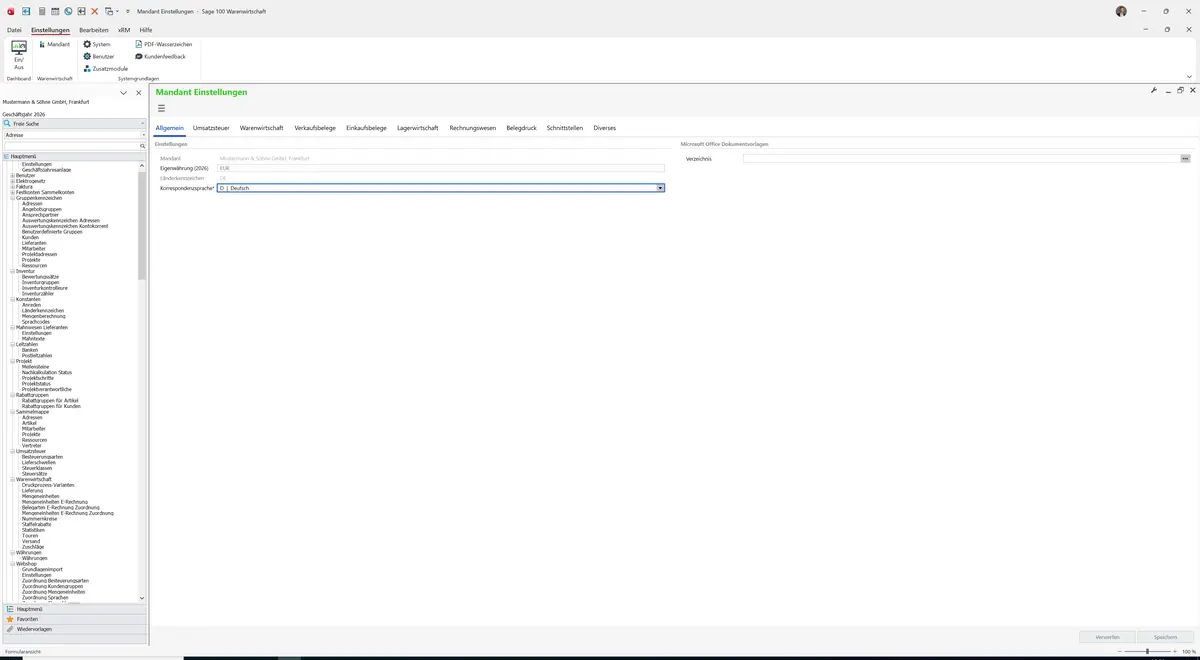Click the zoom slider handle in status bar
Image resolution: width=1200 pixels, height=660 pixels.
(1147, 651)
